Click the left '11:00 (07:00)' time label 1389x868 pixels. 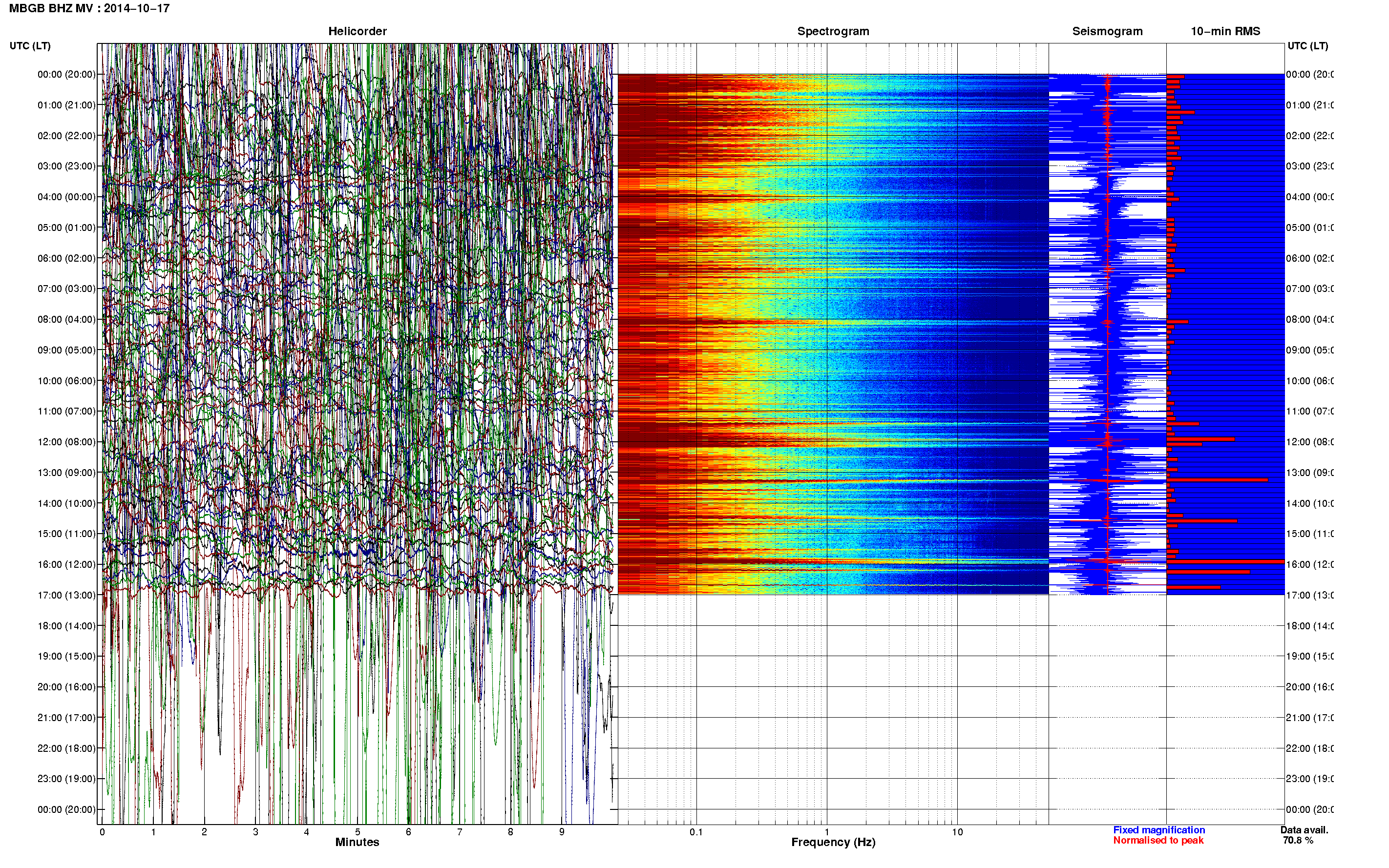click(x=66, y=411)
